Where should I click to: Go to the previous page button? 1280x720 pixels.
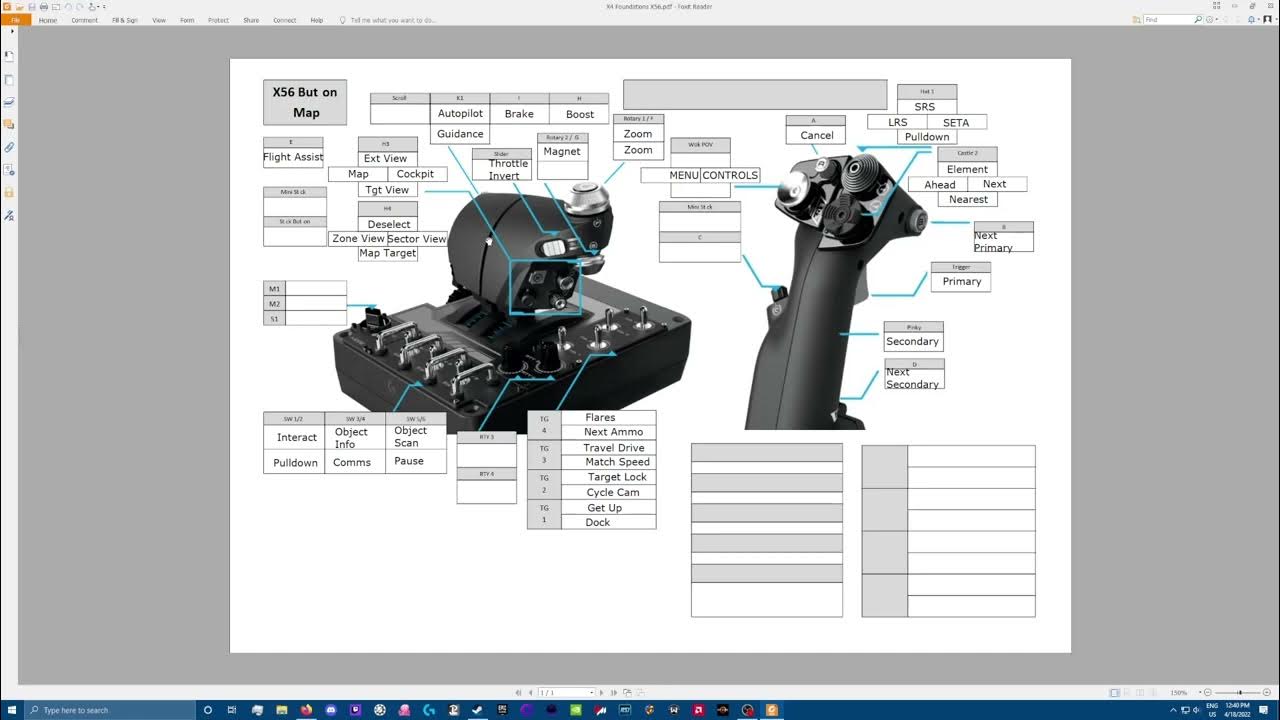point(530,692)
